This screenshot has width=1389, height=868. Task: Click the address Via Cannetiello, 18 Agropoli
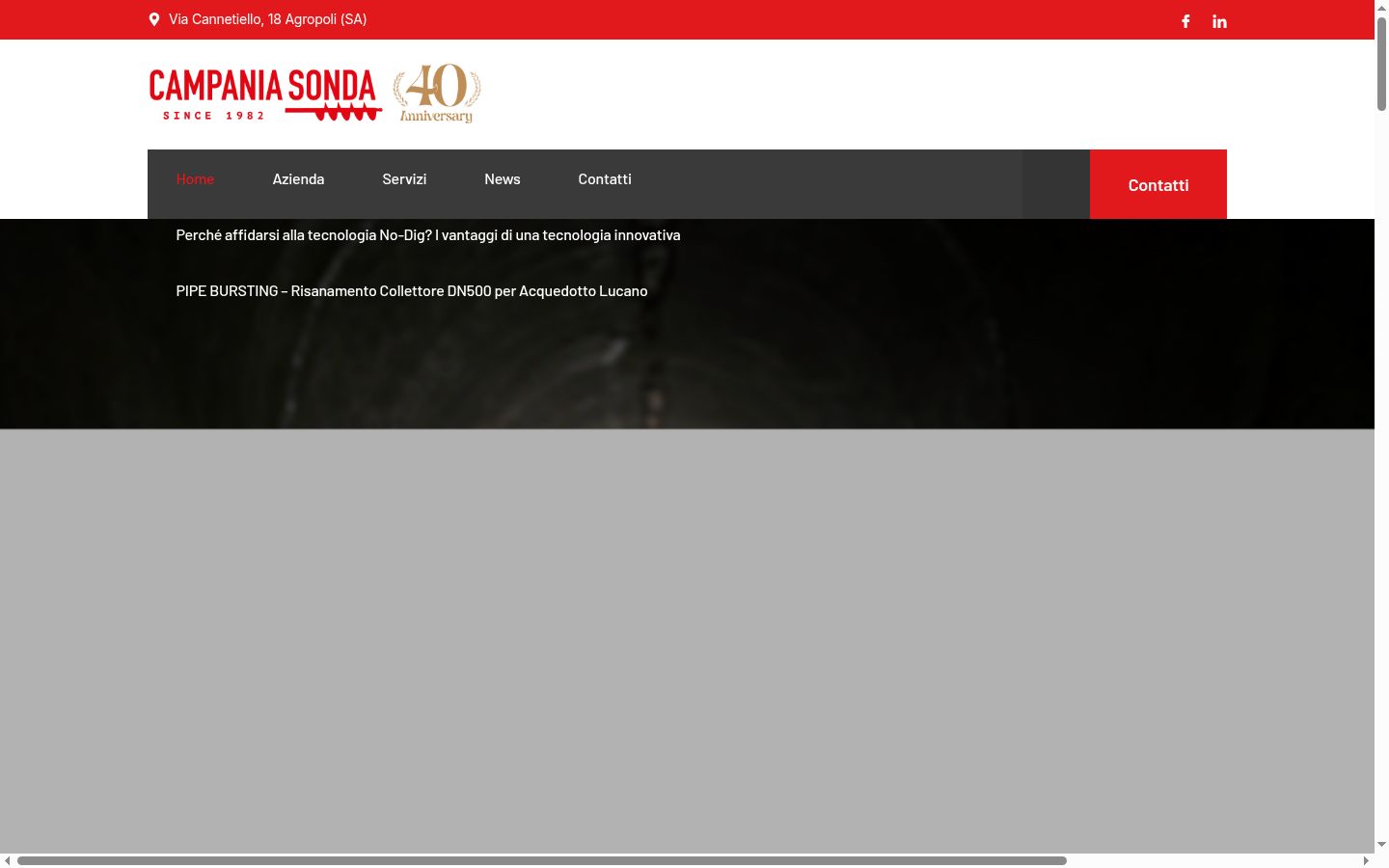tap(267, 19)
